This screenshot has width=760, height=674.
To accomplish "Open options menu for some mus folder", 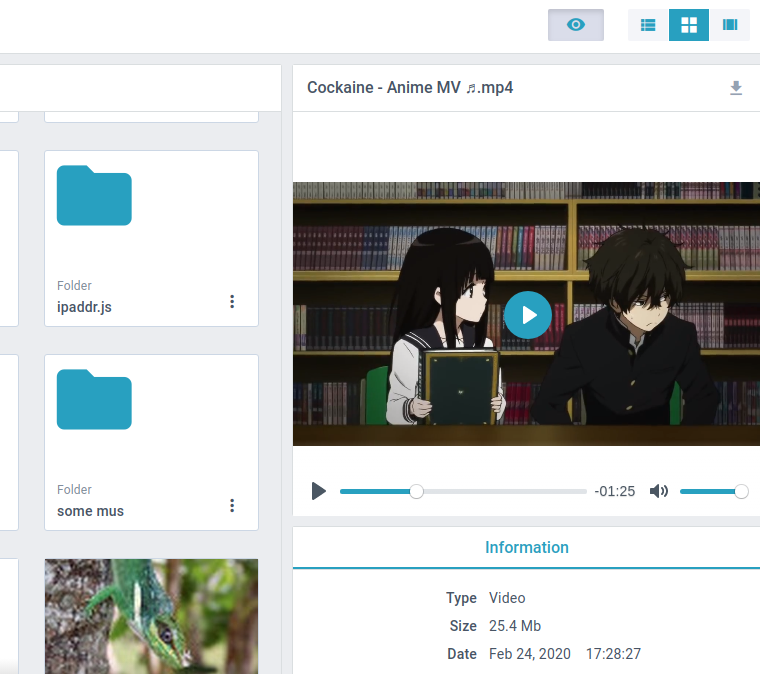I will click(x=232, y=506).
